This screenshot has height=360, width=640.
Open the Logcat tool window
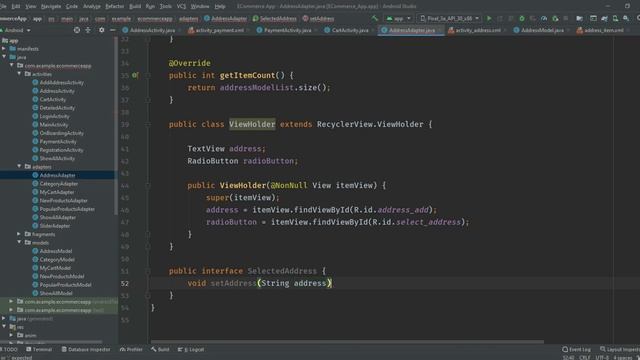191,349
